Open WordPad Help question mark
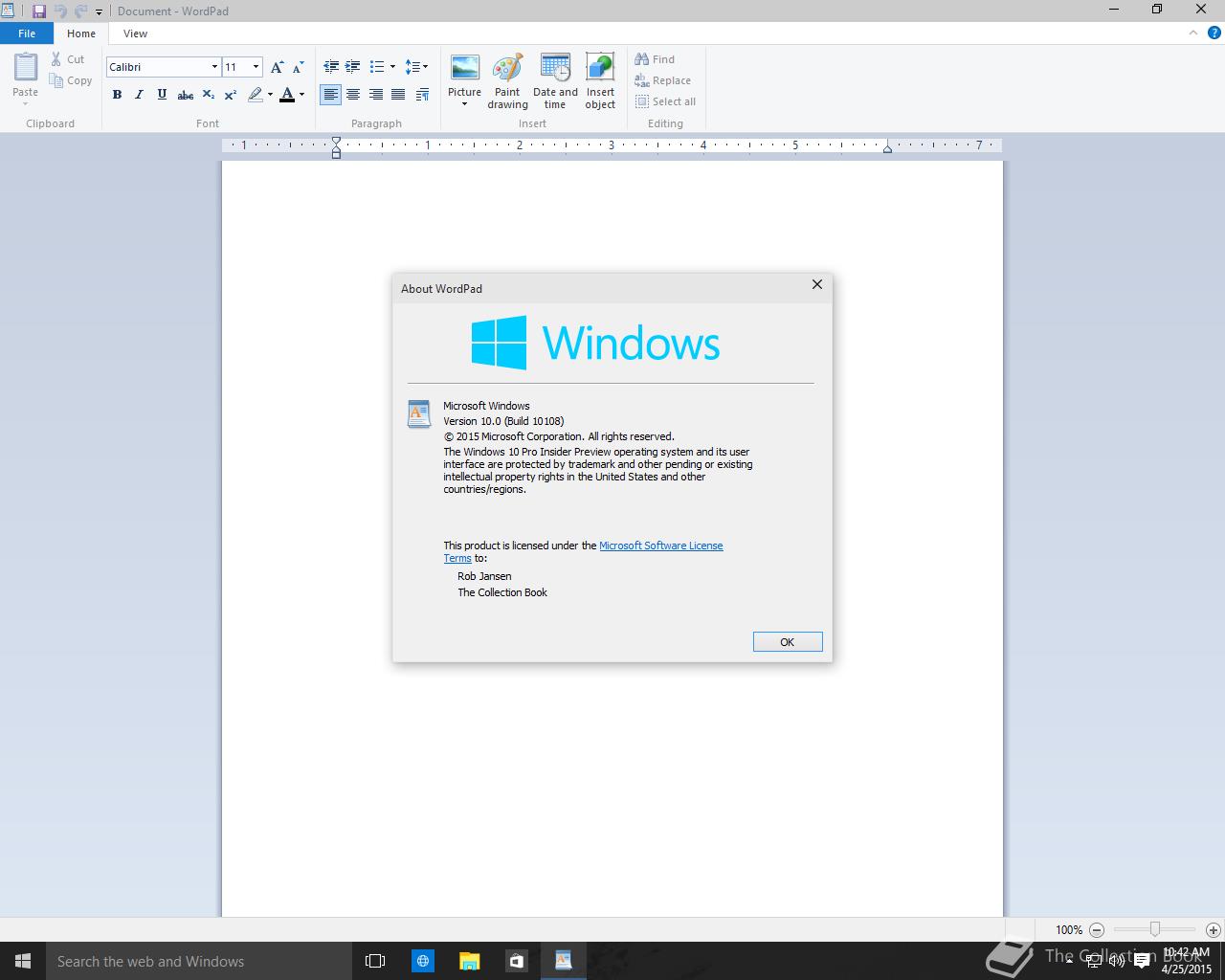 (x=1214, y=33)
